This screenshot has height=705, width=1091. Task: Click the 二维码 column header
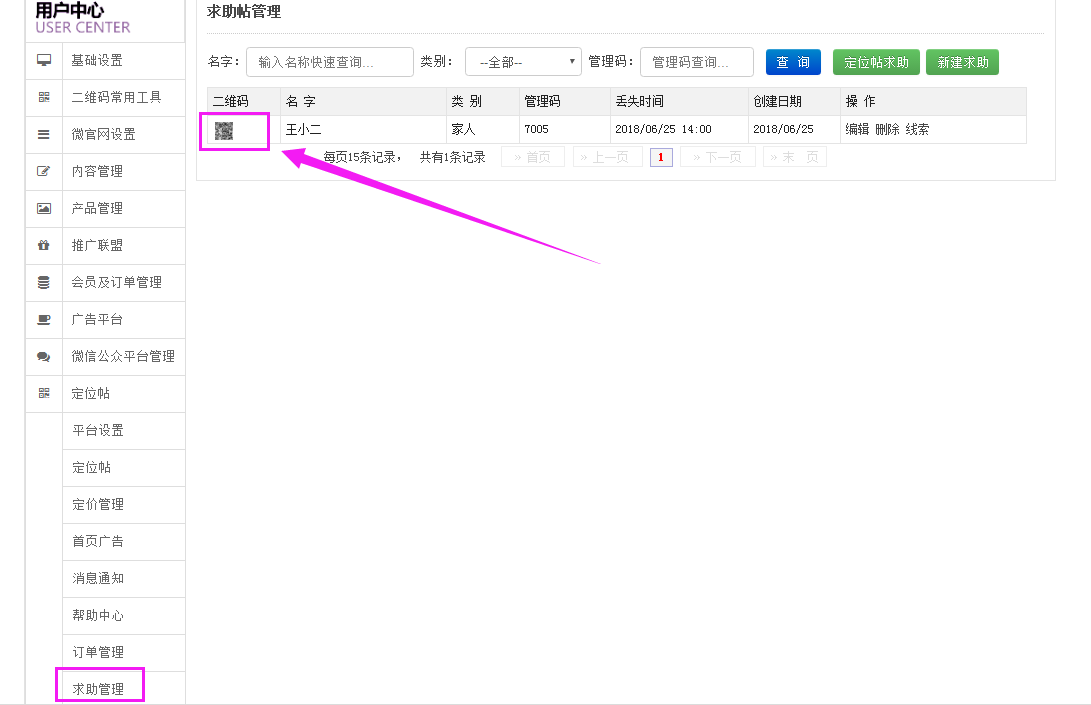point(230,102)
